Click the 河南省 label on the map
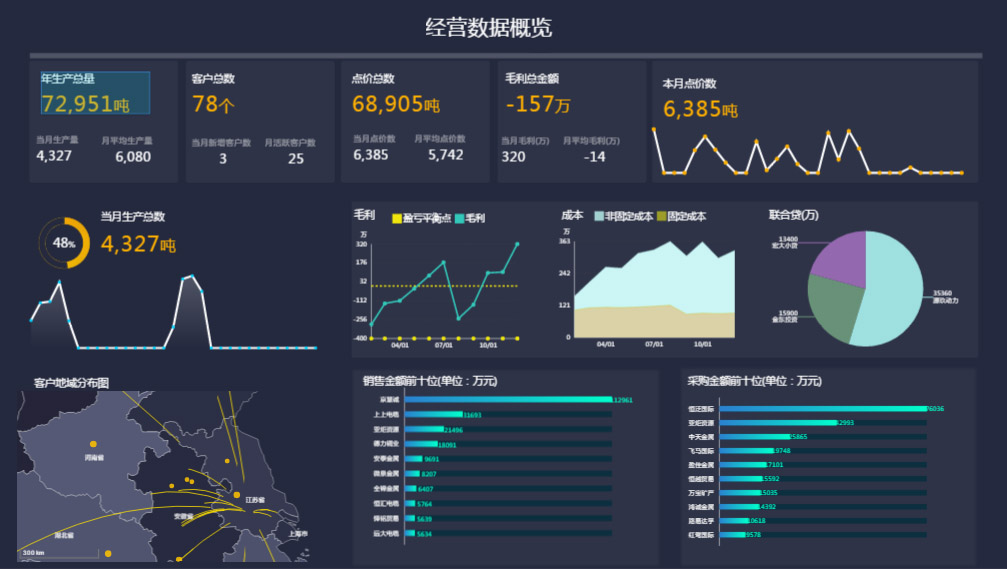 94,458
